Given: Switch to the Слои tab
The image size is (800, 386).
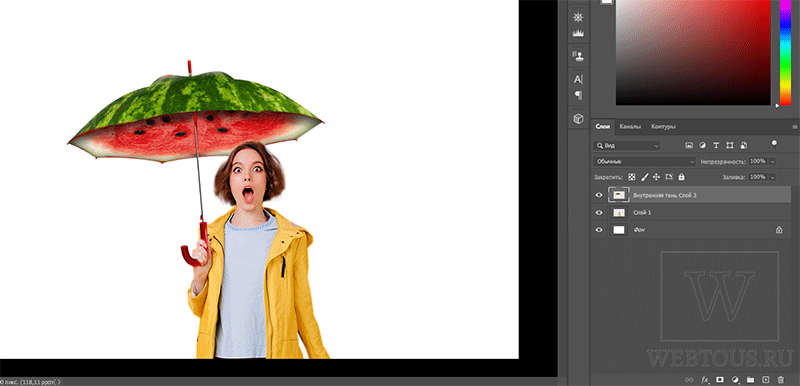Looking at the screenshot, I should [x=603, y=126].
